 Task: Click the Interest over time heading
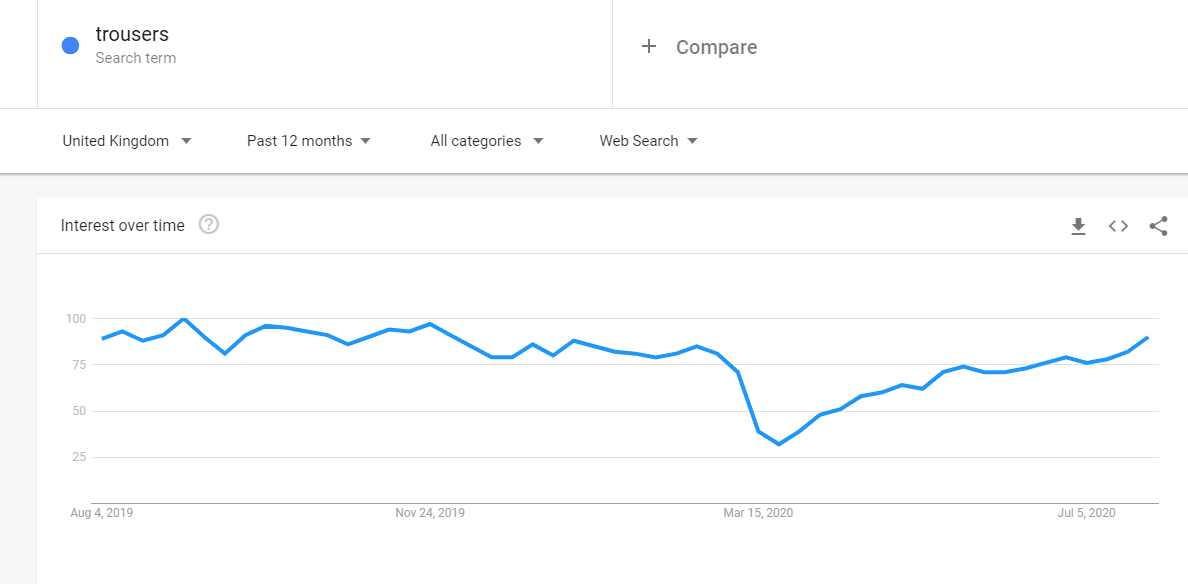point(123,225)
